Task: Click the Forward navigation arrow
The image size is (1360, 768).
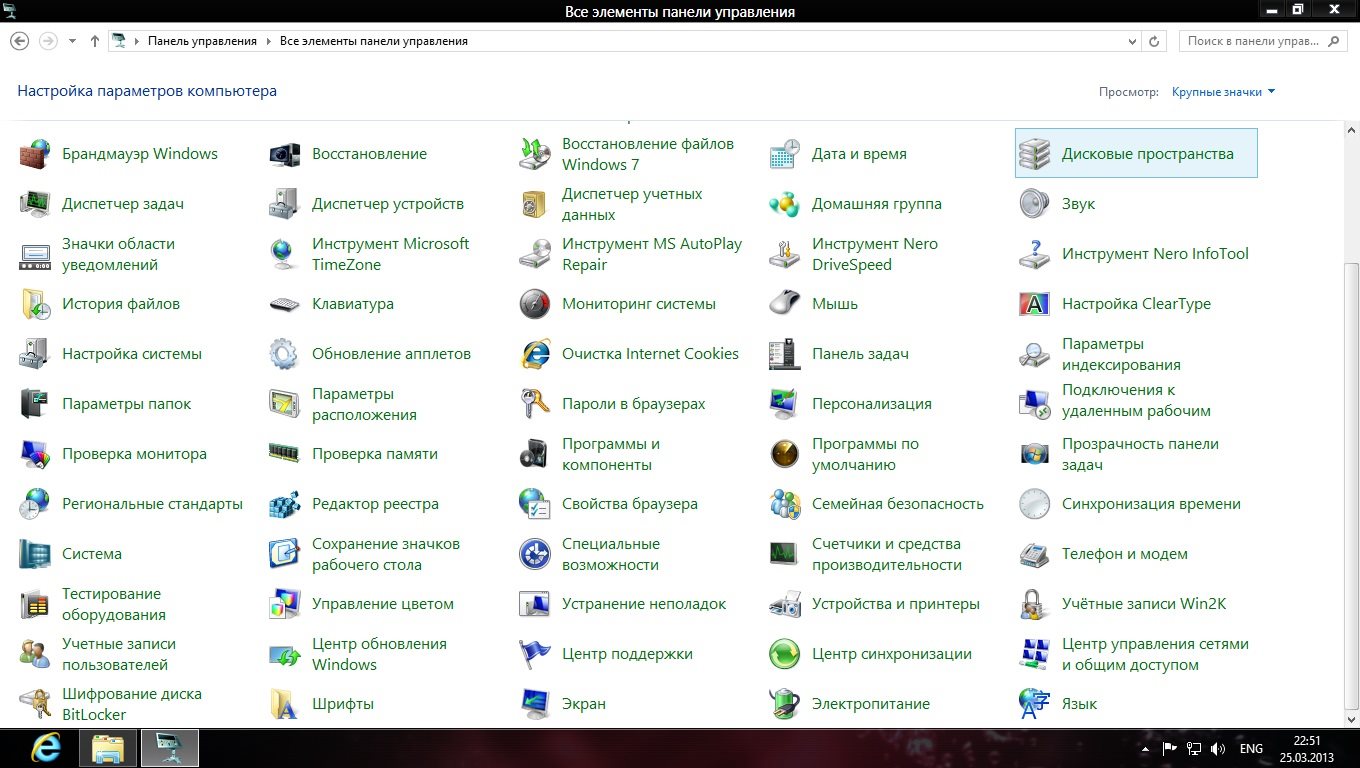Action: [x=48, y=41]
